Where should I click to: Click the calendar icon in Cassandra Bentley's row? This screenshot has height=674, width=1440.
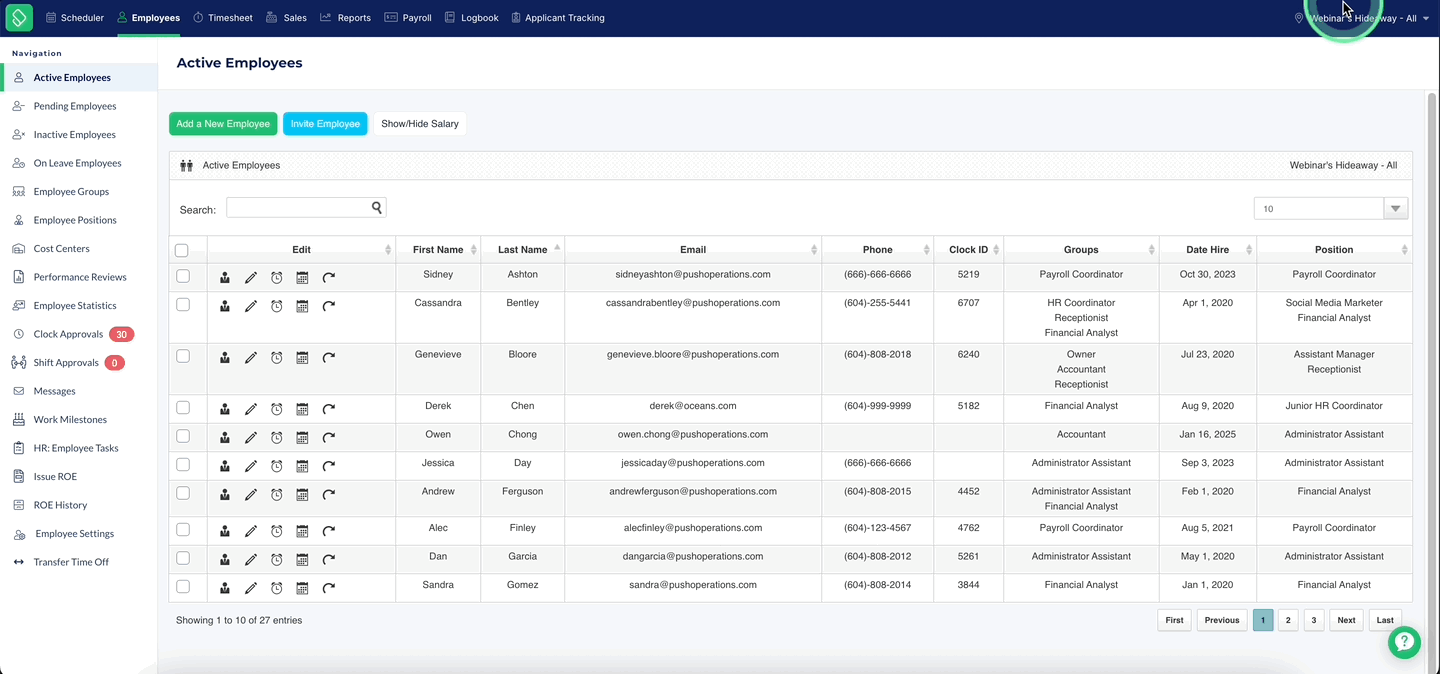tap(302, 306)
